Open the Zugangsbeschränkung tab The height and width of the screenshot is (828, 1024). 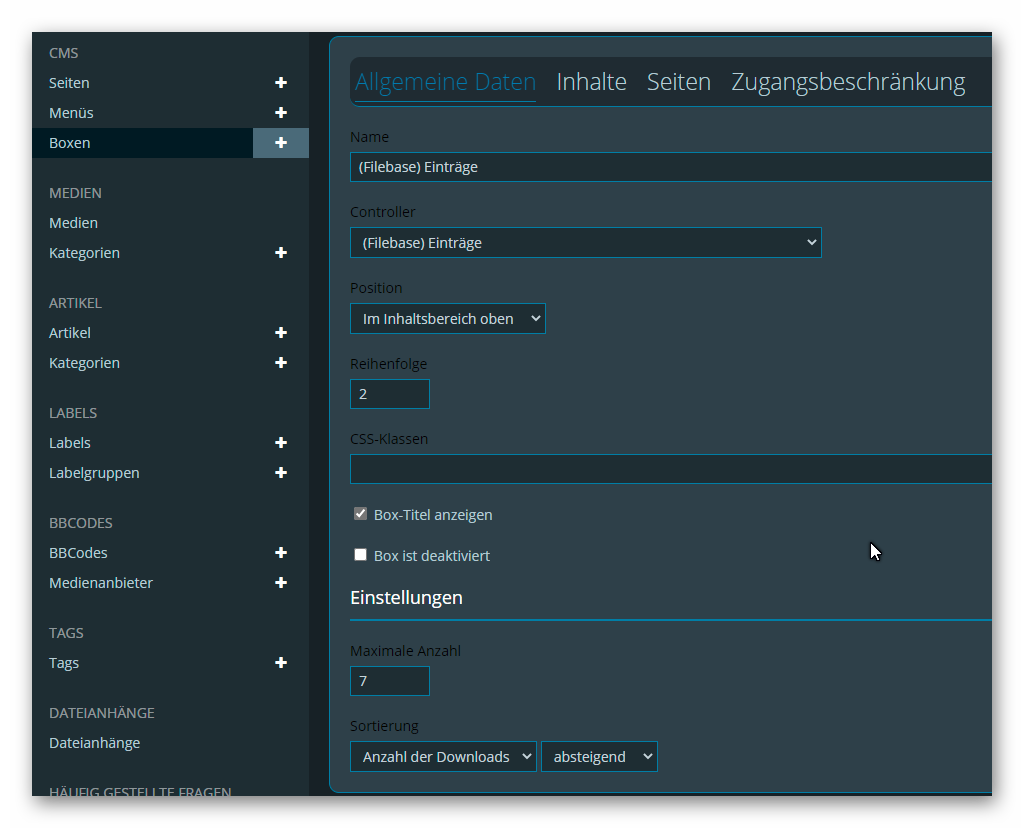coord(848,82)
